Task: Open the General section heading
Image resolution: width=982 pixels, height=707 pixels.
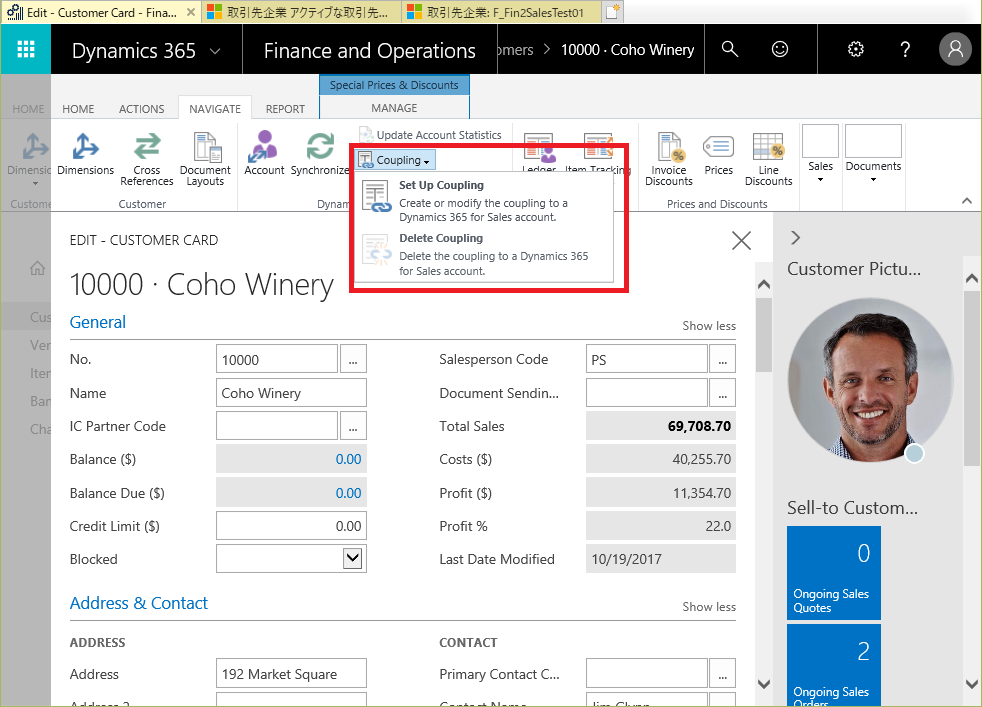Action: pyautogui.click(x=98, y=322)
